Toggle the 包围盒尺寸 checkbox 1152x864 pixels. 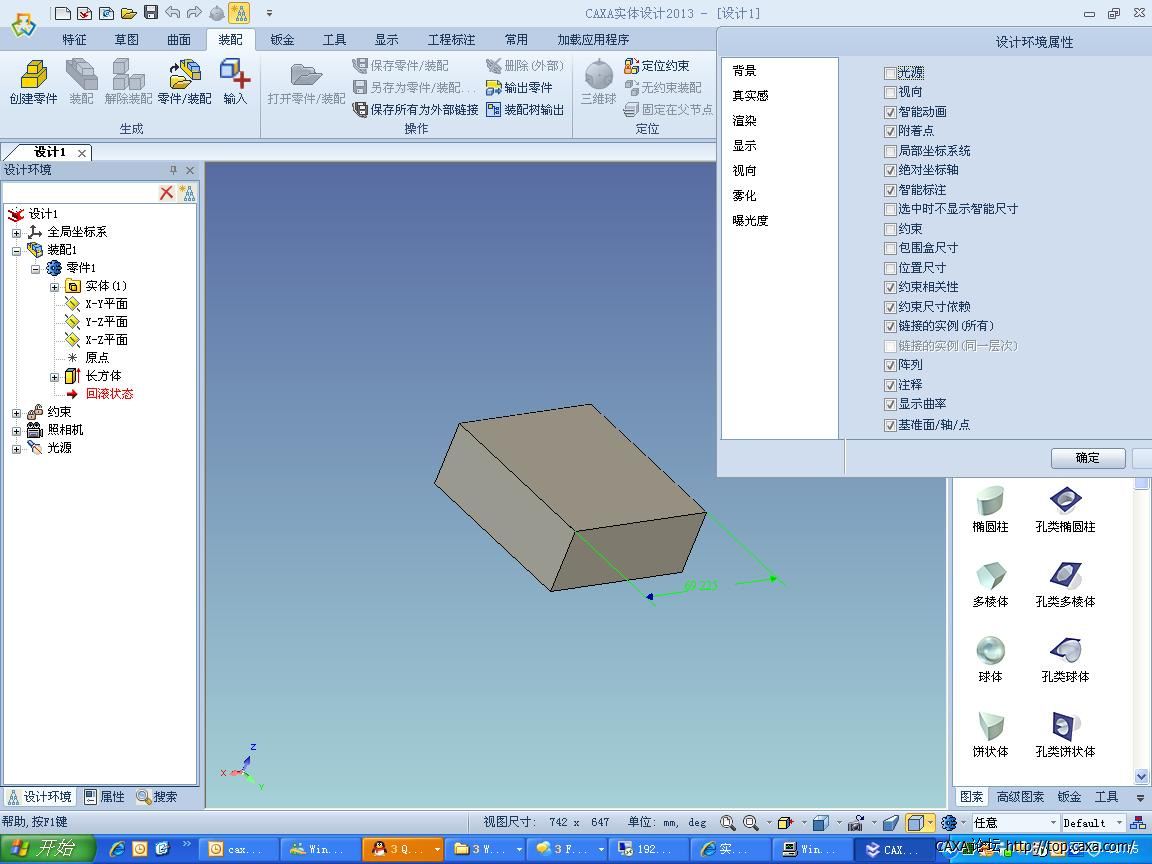(890, 248)
